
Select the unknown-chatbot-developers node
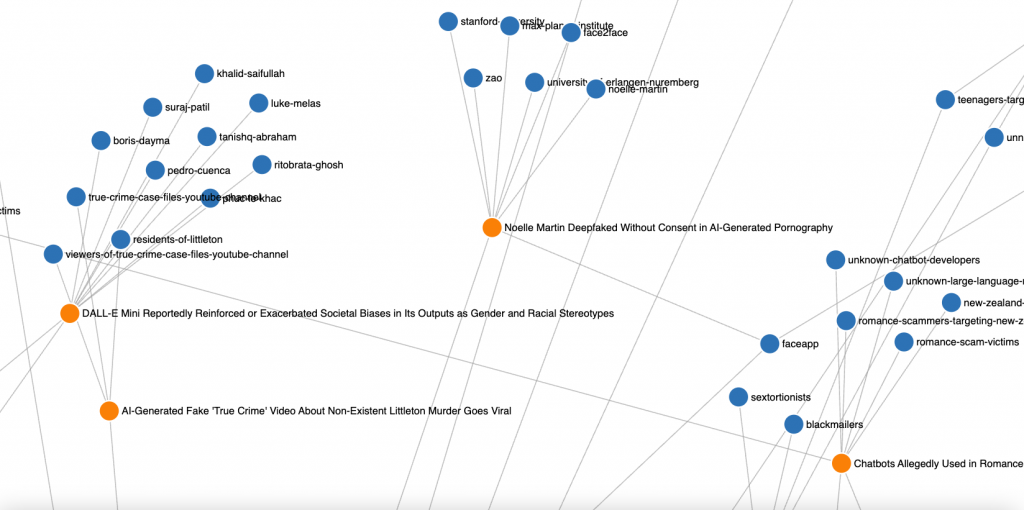point(835,260)
